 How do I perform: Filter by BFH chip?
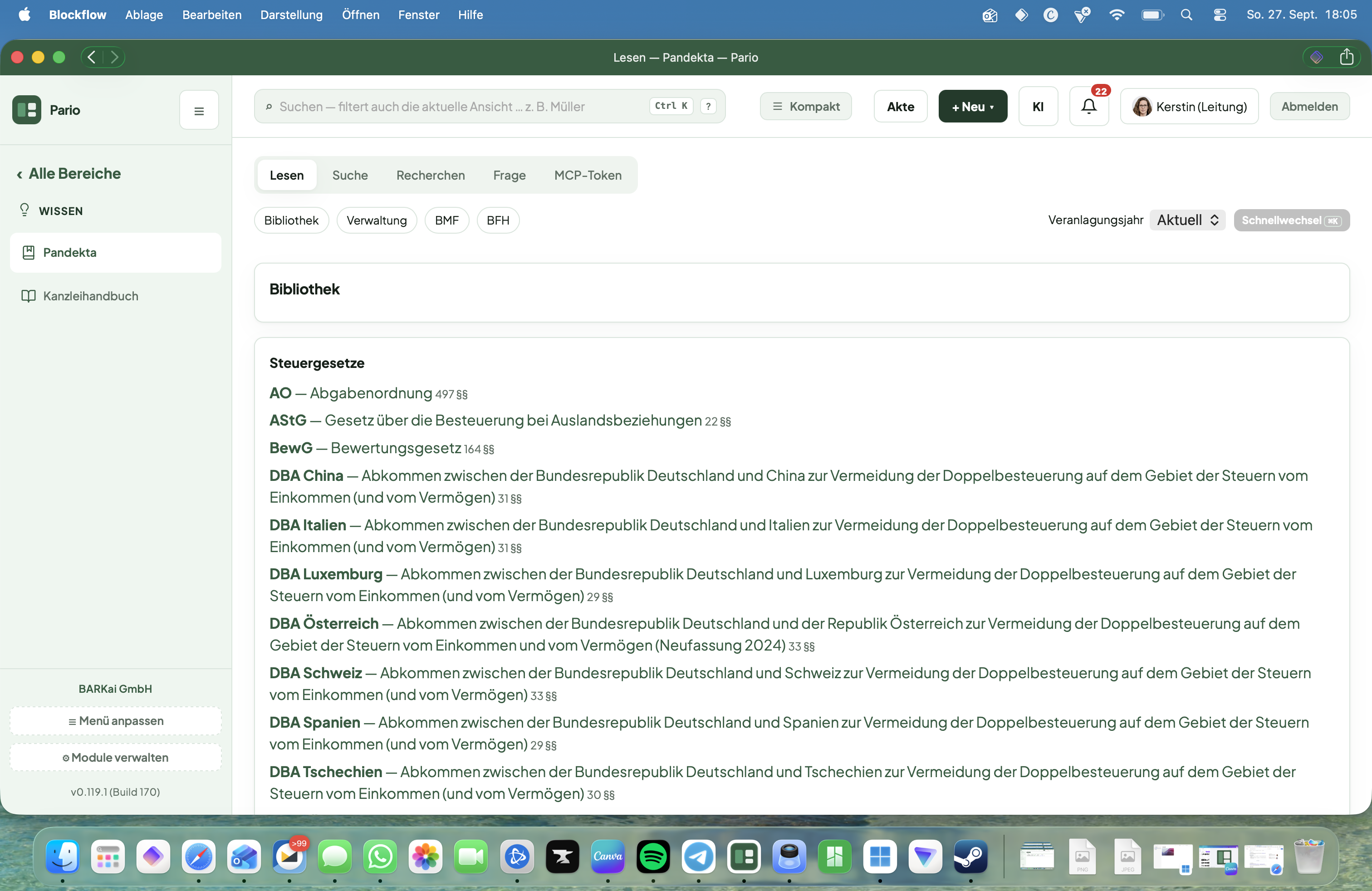click(498, 220)
